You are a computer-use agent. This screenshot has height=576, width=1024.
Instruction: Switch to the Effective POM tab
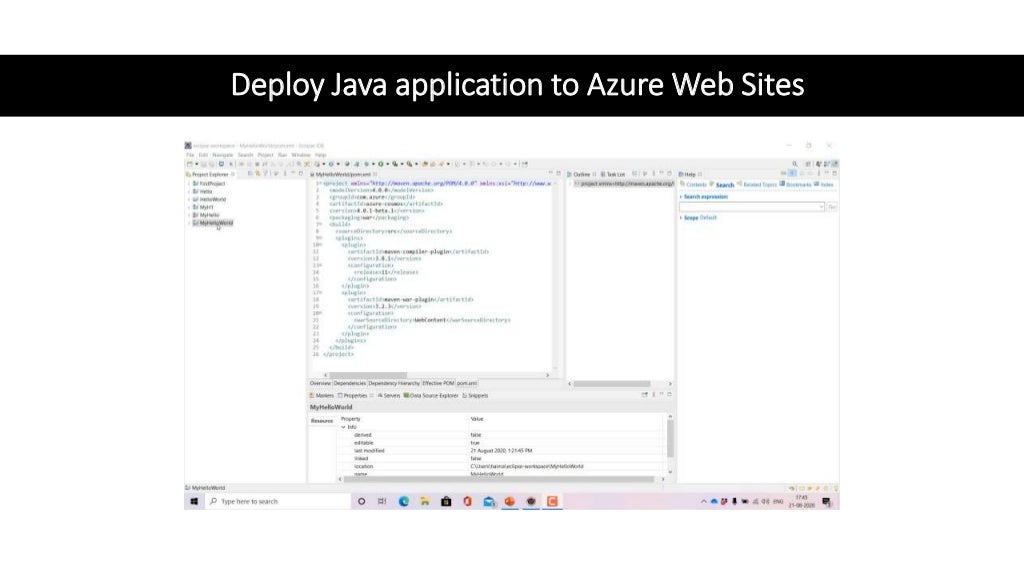(x=438, y=383)
